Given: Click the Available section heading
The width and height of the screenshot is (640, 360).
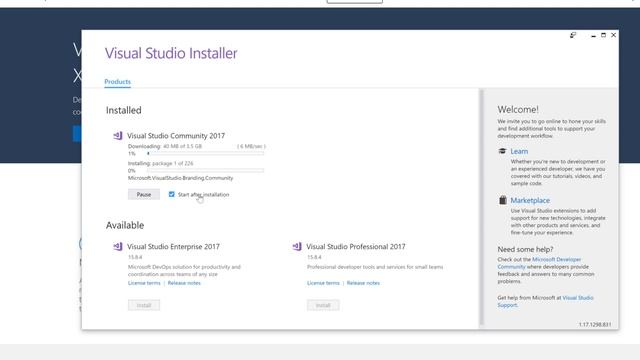Looking at the screenshot, I should pyautogui.click(x=125, y=225).
